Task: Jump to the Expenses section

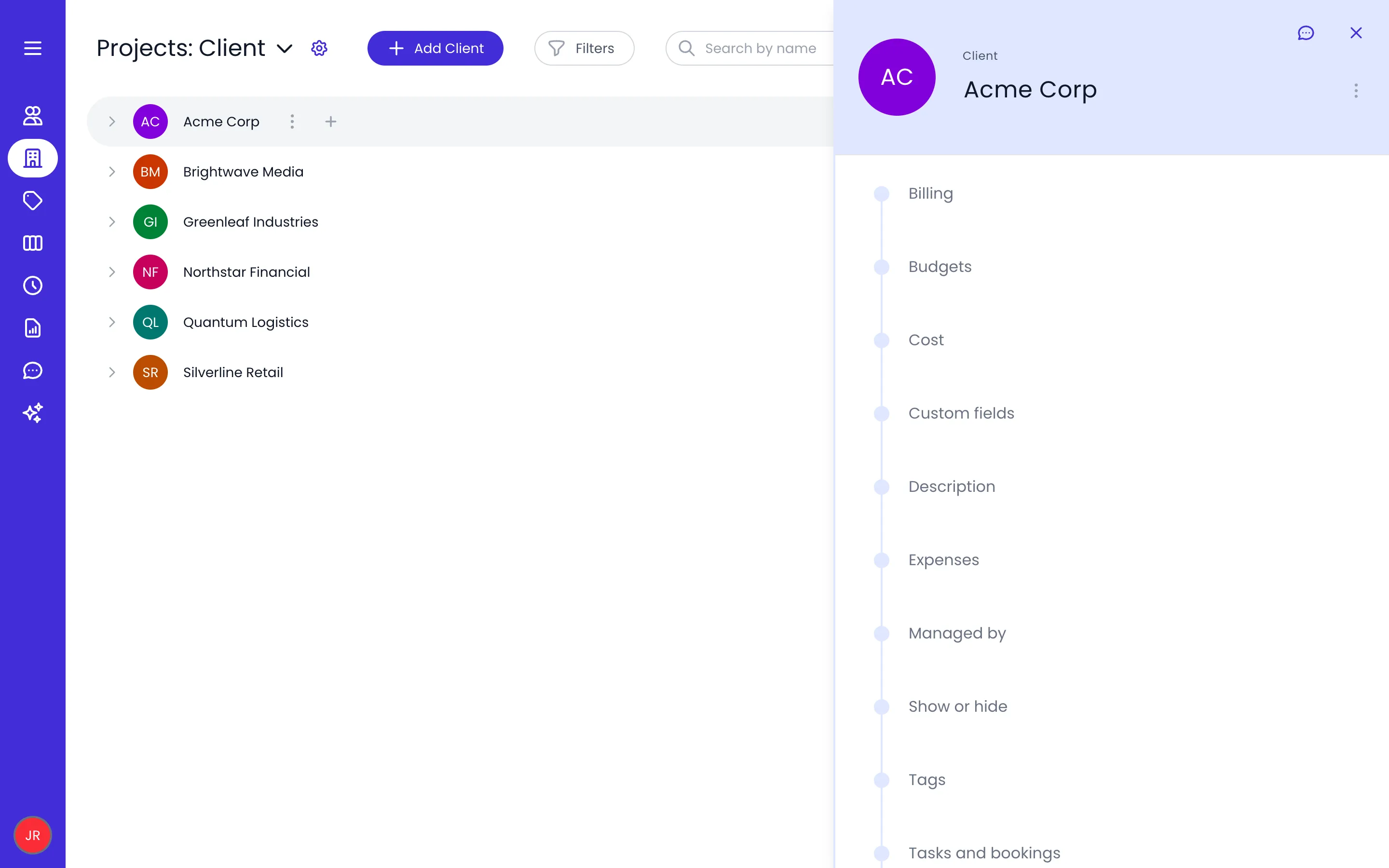Action: [943, 560]
